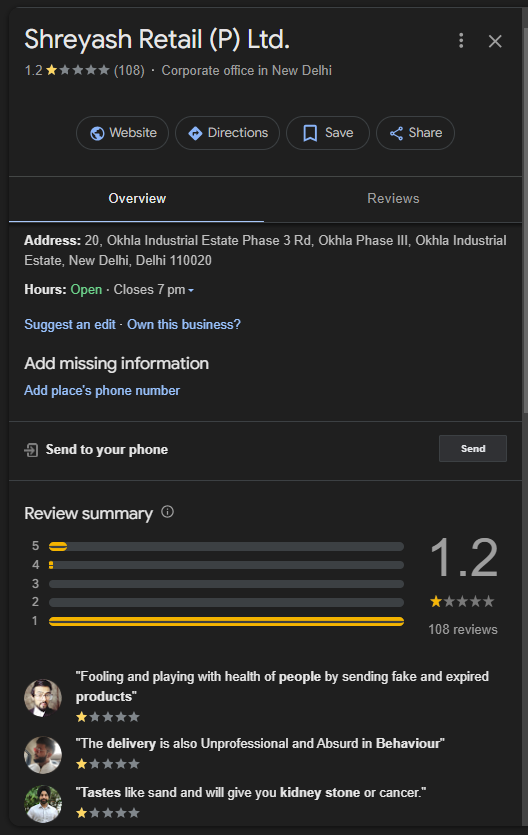
Task: Click the header star rating next to 1.2
Action: point(78,70)
